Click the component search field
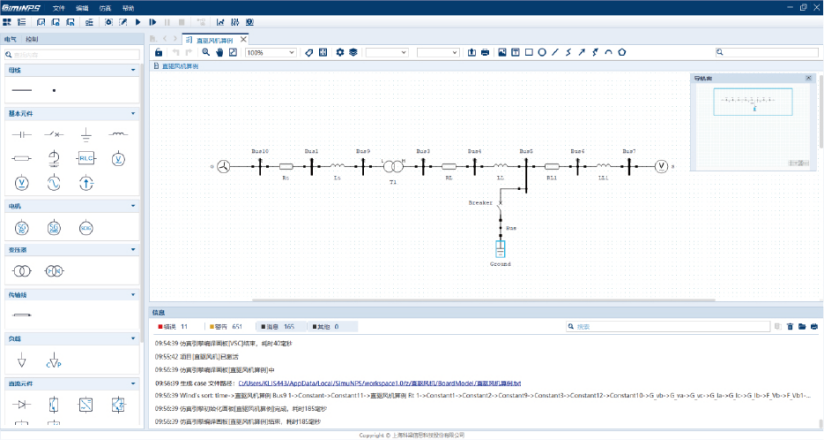Image resolution: width=824 pixels, height=440 pixels. (72, 54)
